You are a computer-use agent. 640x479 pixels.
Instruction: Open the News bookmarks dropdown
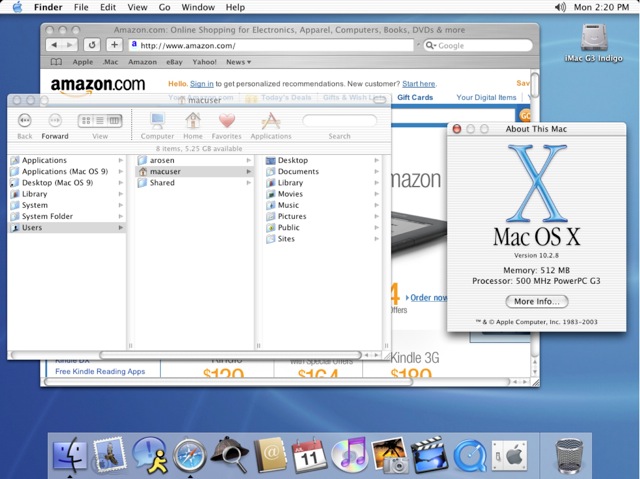pos(238,62)
